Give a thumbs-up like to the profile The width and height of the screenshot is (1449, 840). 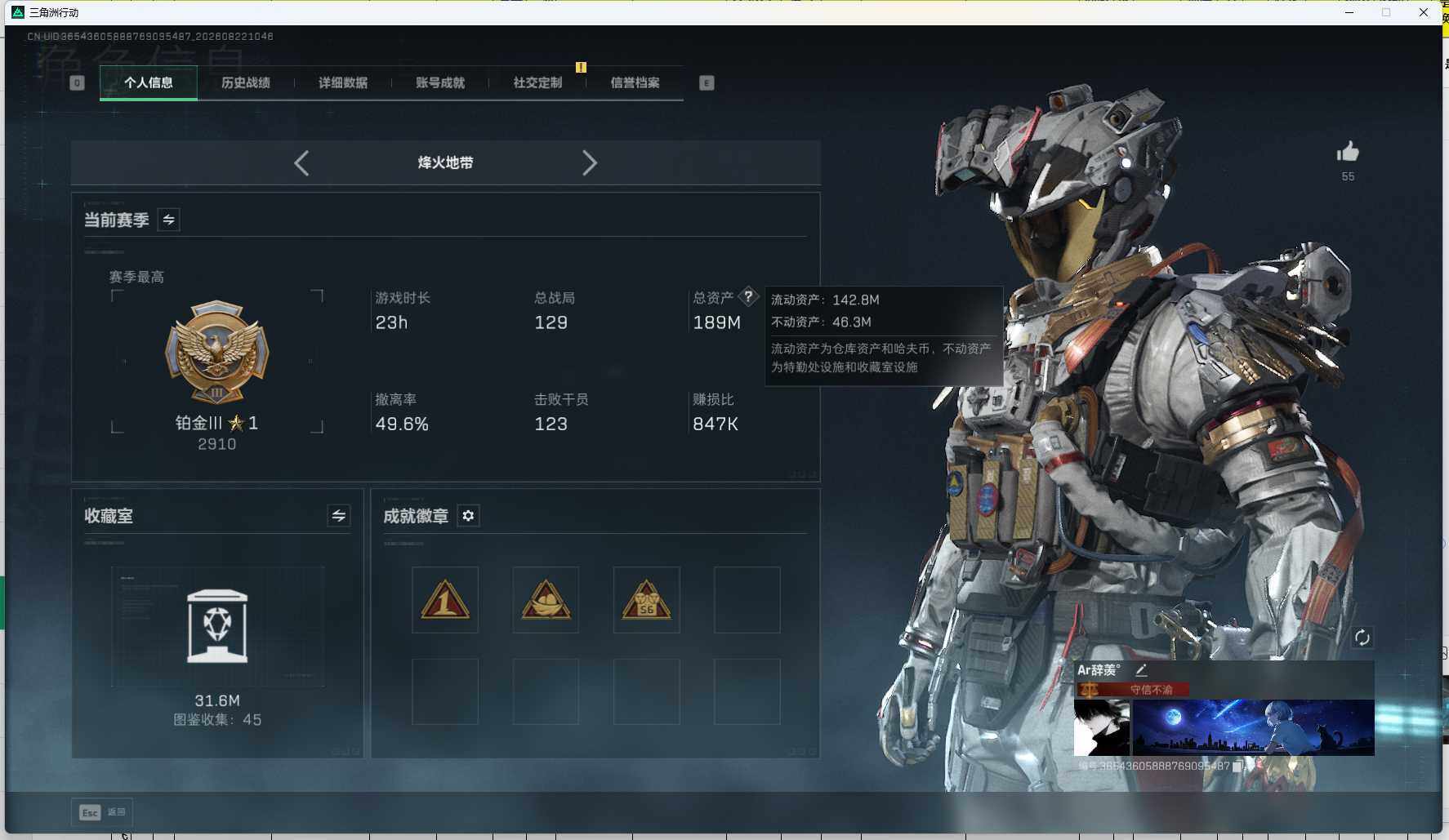pos(1348,152)
